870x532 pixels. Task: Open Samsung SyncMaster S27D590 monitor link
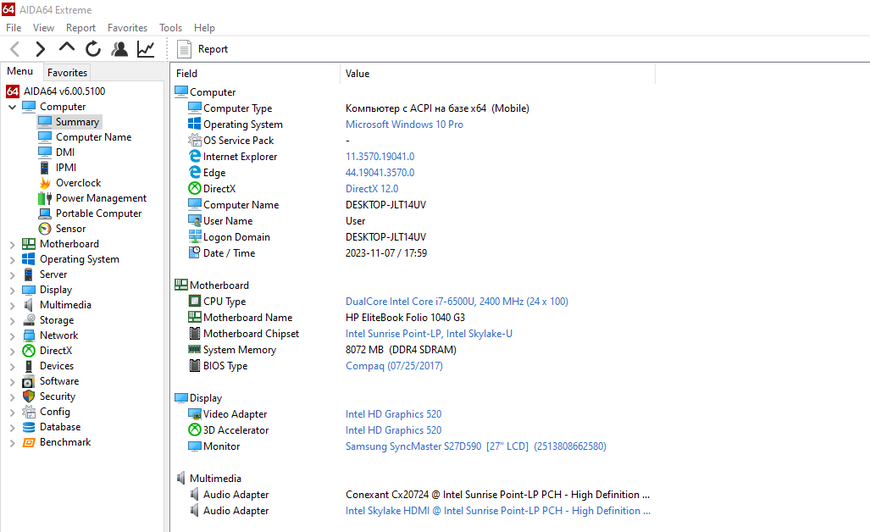tap(476, 446)
